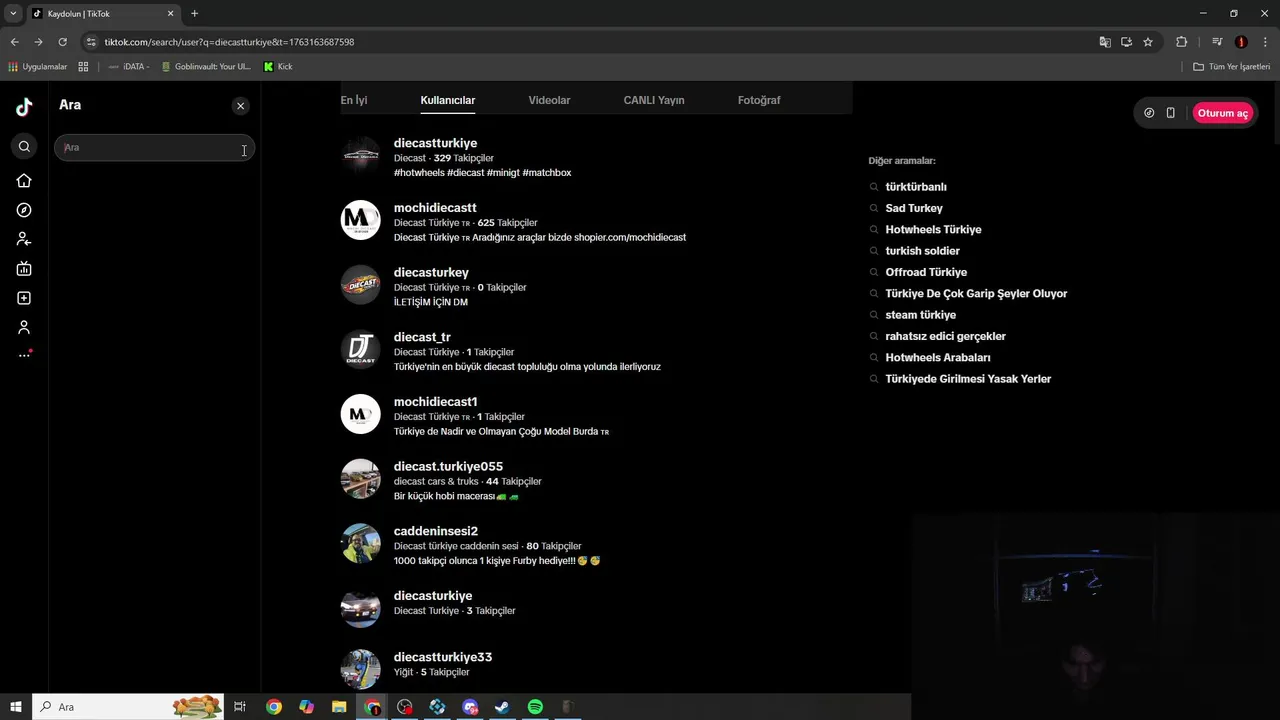Select Offroad Türkiye suggested search
This screenshot has width=1280, height=720.
coord(926,272)
